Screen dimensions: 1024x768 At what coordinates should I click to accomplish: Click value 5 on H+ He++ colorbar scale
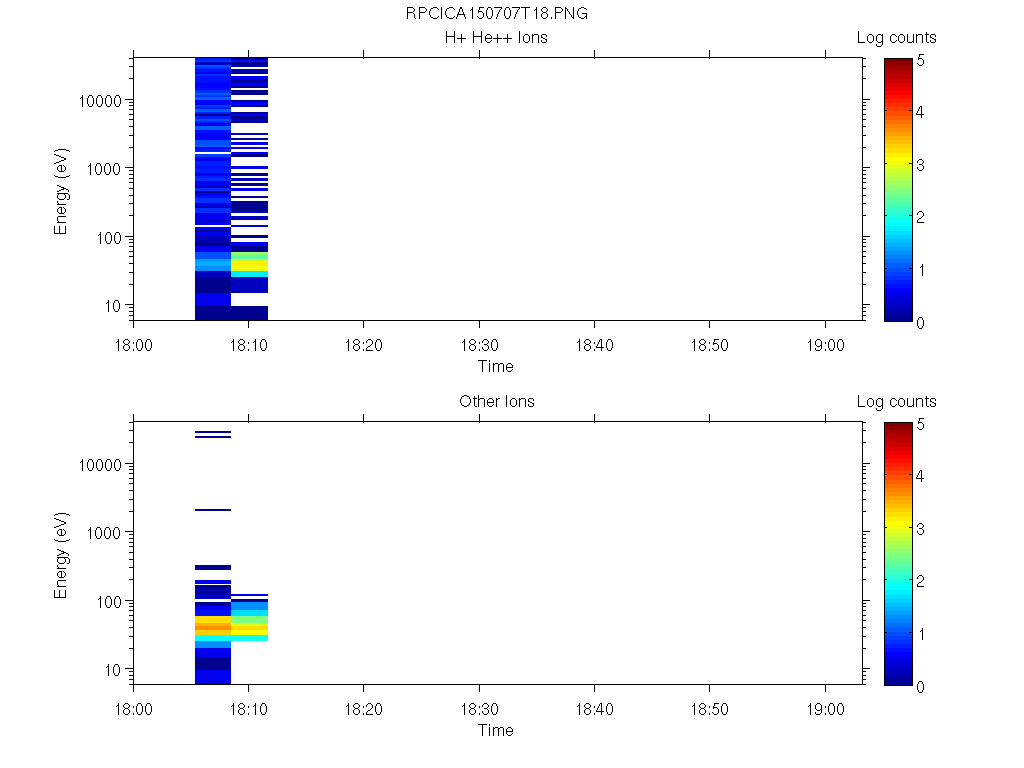[920, 60]
